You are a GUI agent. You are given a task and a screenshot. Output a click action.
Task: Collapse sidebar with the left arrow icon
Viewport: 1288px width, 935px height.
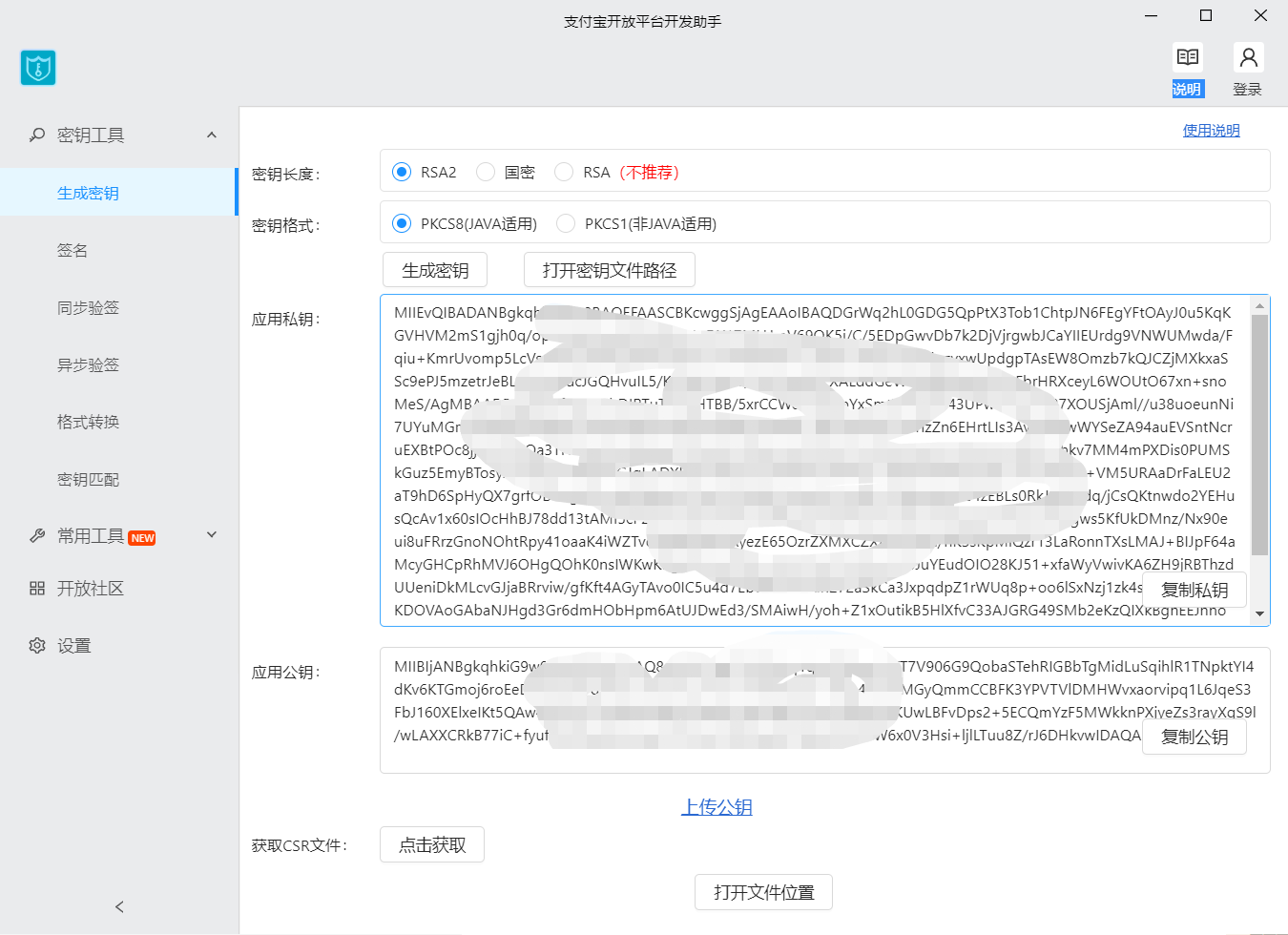click(119, 907)
